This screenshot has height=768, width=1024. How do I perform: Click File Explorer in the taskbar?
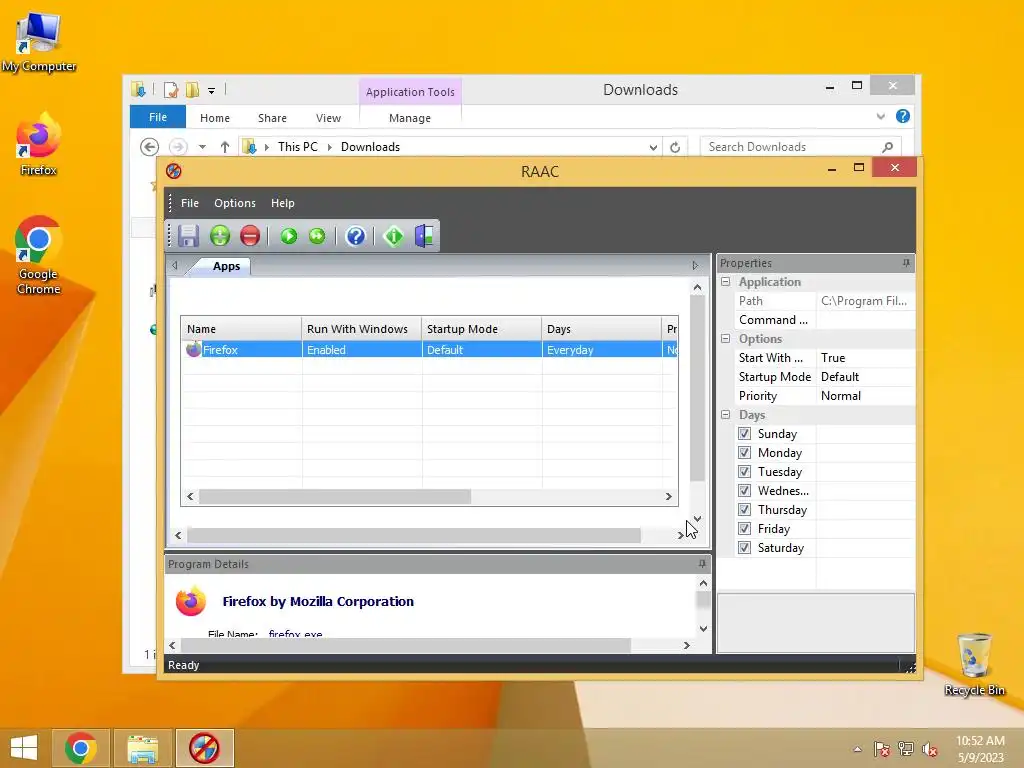142,748
